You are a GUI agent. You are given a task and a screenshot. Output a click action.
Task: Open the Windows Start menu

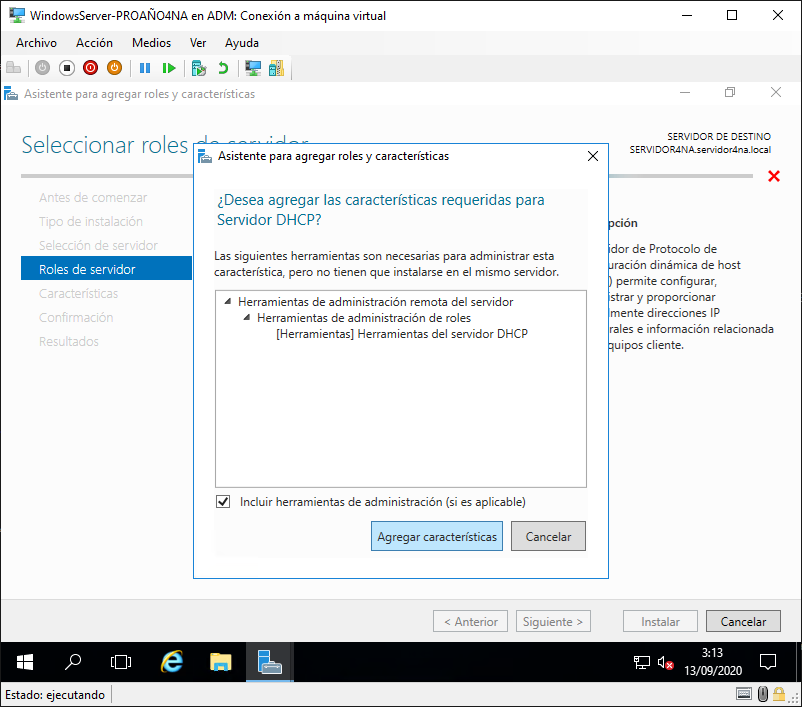pyautogui.click(x=25, y=662)
